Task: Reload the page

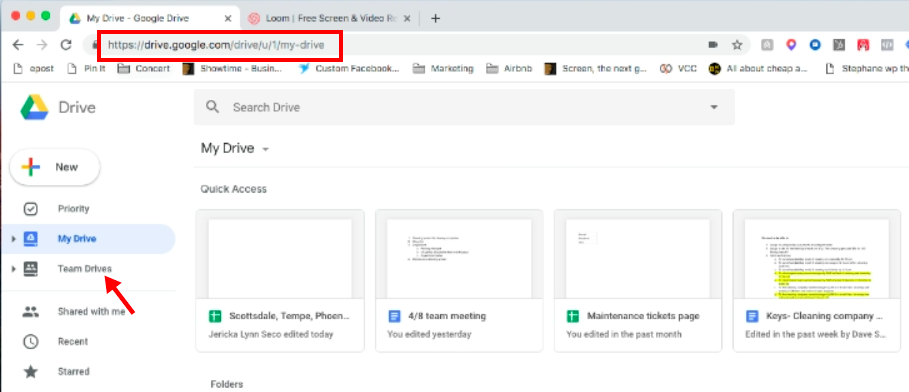Action: pos(66,45)
